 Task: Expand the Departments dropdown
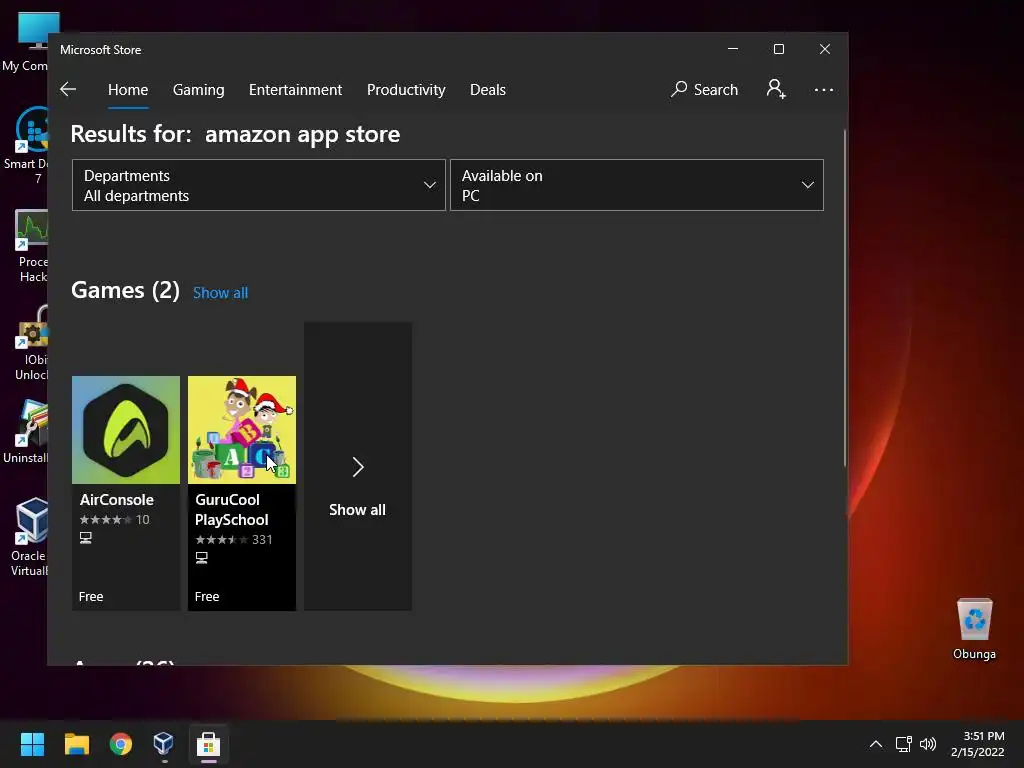(259, 185)
